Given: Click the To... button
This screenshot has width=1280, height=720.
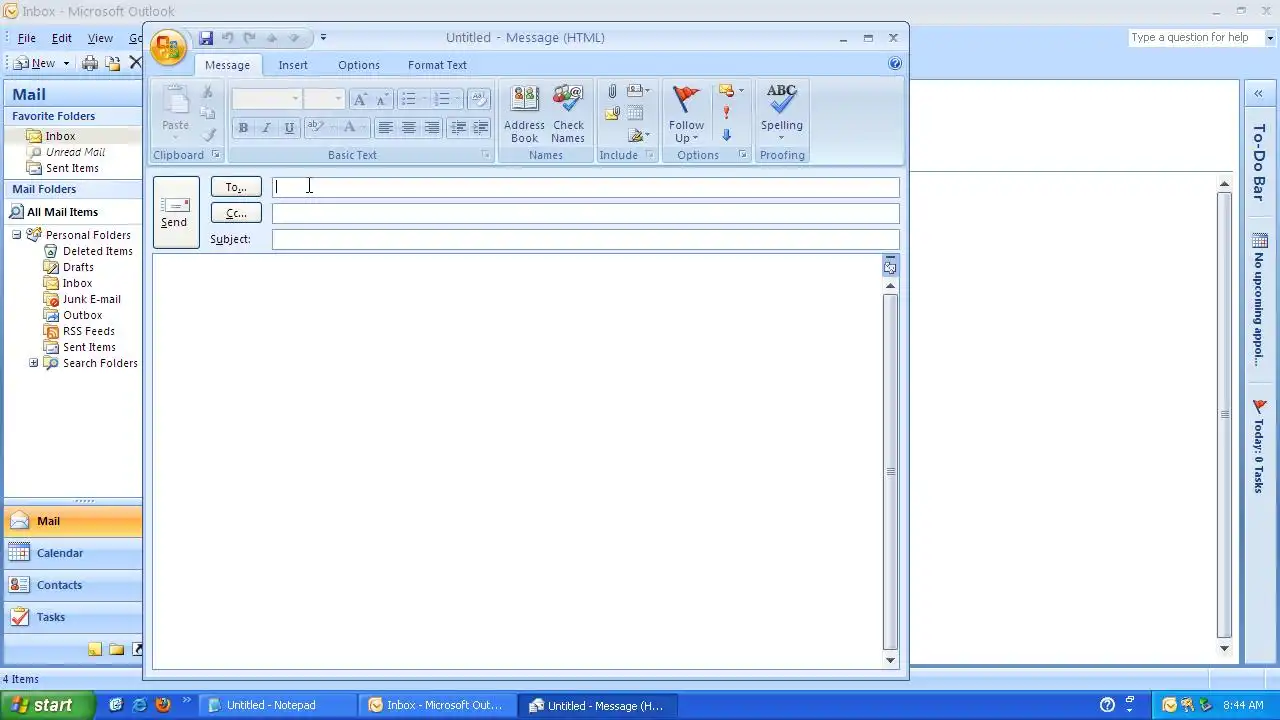Looking at the screenshot, I should [x=236, y=187].
